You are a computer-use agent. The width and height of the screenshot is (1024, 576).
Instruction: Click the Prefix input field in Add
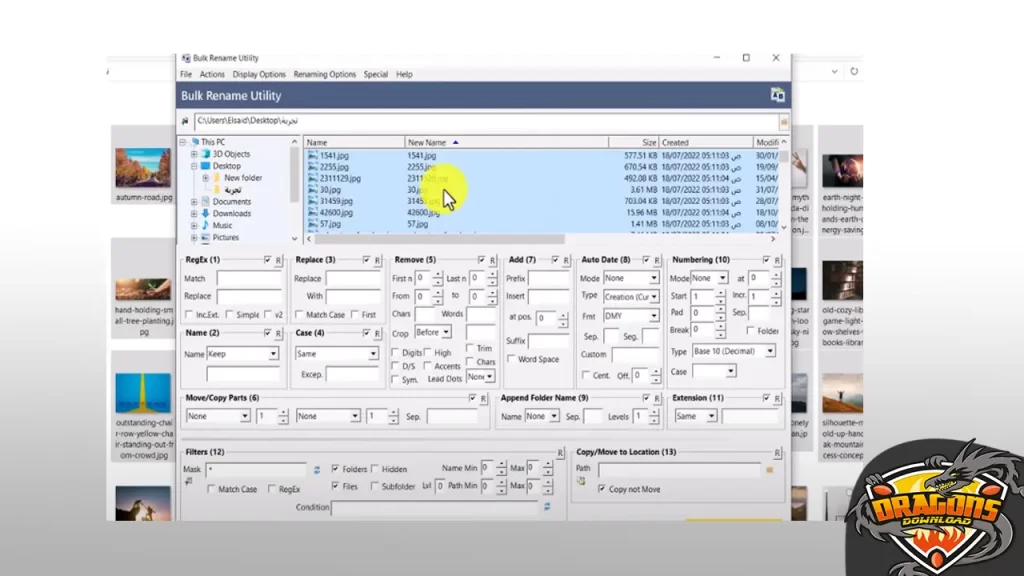coord(548,279)
